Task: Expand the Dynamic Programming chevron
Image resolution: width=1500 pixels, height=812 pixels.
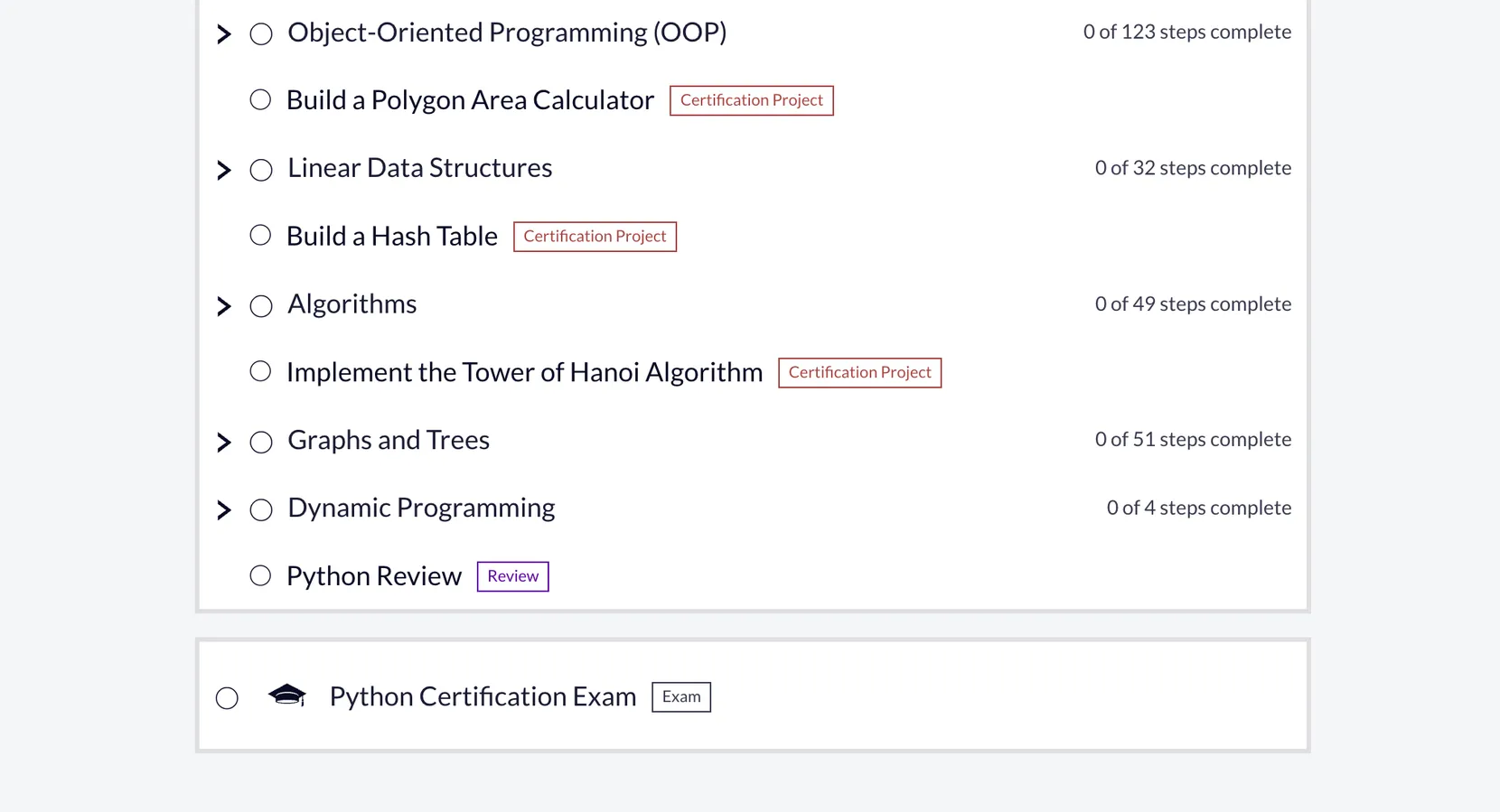Action: tap(224, 510)
